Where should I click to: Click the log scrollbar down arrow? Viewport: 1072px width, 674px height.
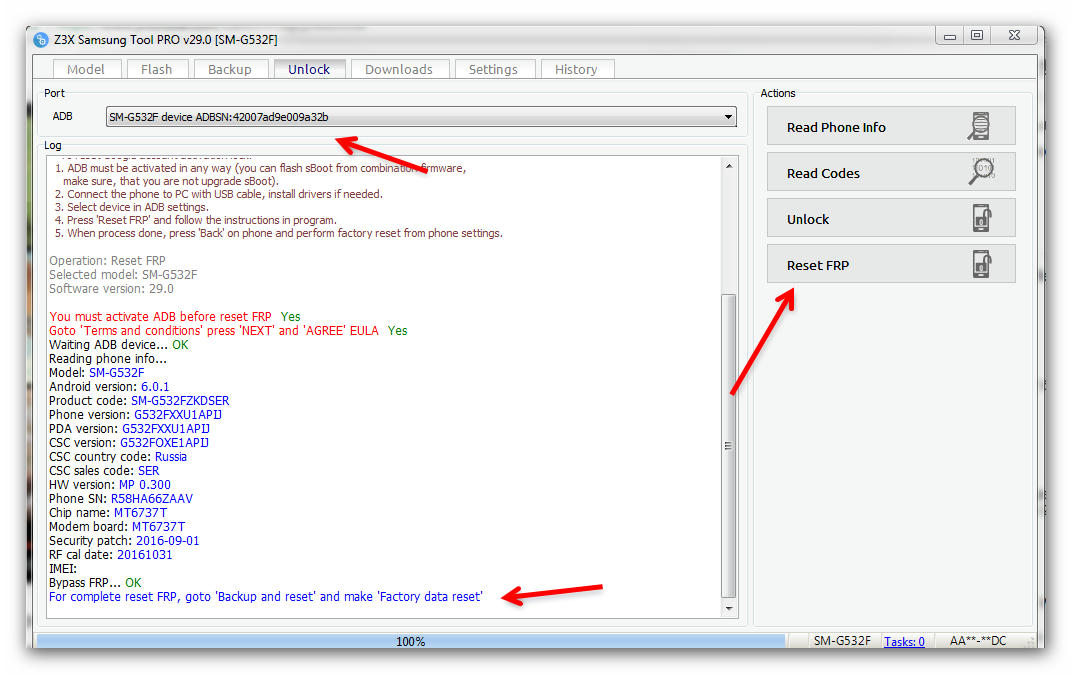(729, 608)
